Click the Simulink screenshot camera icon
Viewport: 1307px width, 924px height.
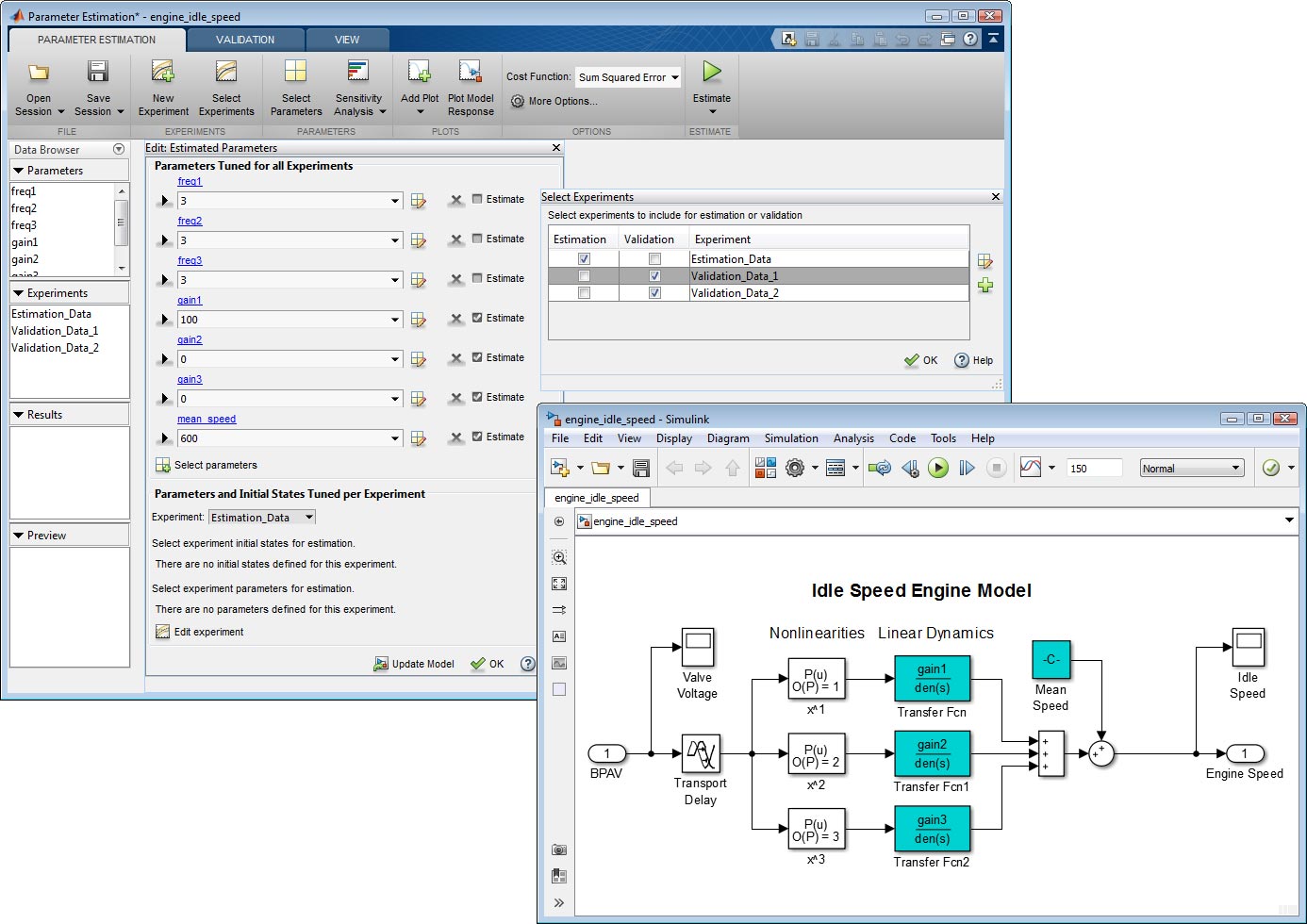click(x=559, y=850)
